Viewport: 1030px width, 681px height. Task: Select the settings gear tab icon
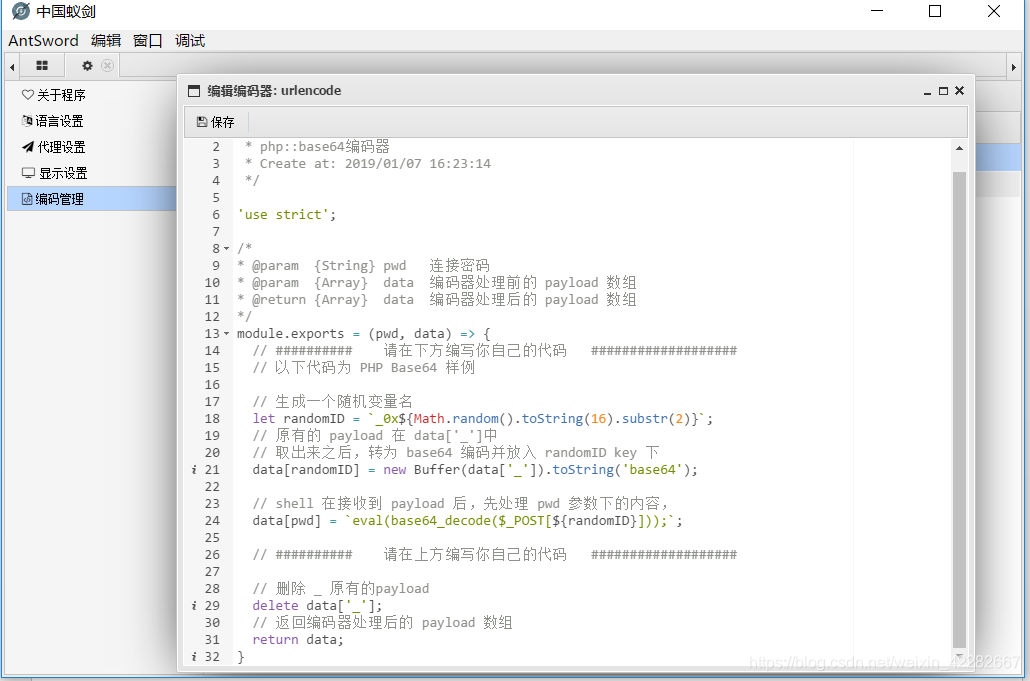pos(87,66)
